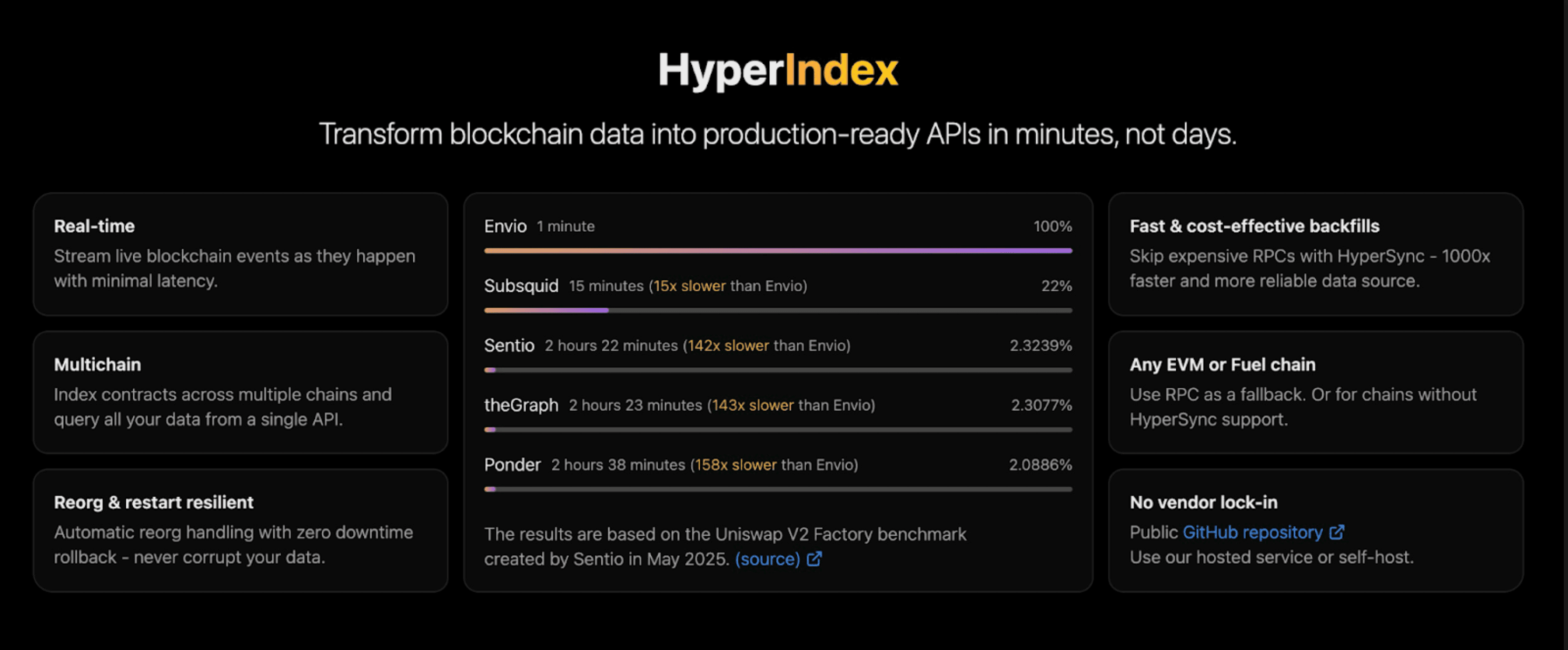The height and width of the screenshot is (650, 1568).
Task: Click the Reorg & restart resilient heading
Action: click(153, 502)
